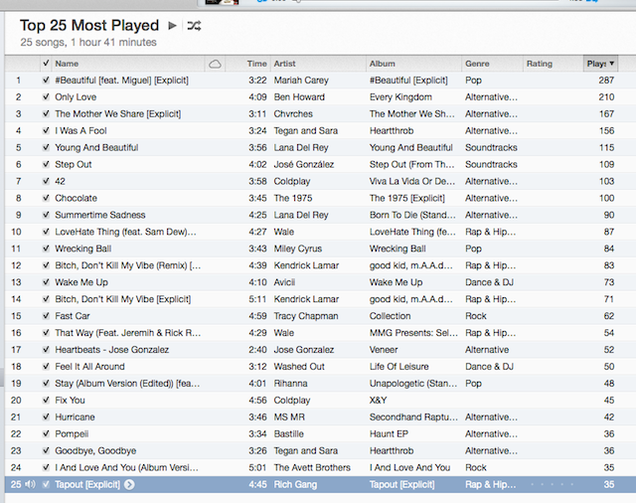The width and height of the screenshot is (636, 503).
Task: Sort by the Plays column header
Action: (600, 64)
